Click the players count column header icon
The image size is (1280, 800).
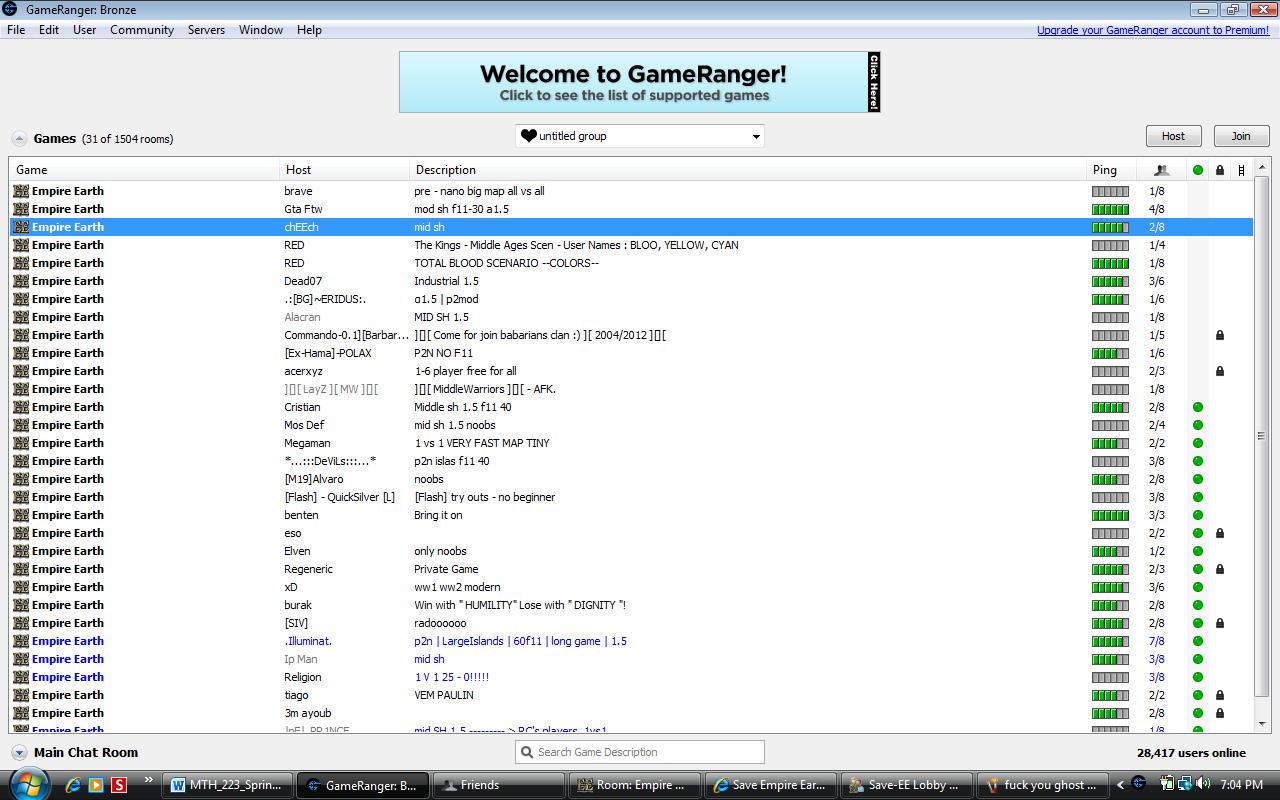(1161, 170)
